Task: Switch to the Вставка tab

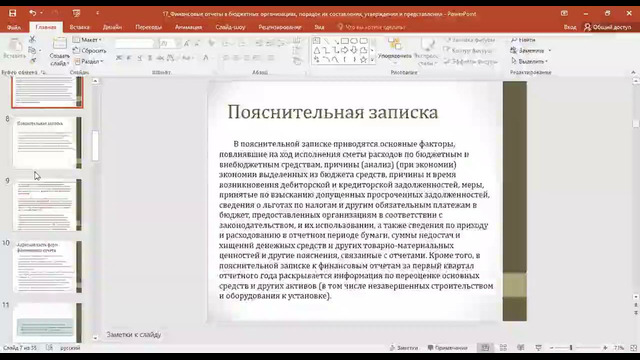Action: pos(80,27)
